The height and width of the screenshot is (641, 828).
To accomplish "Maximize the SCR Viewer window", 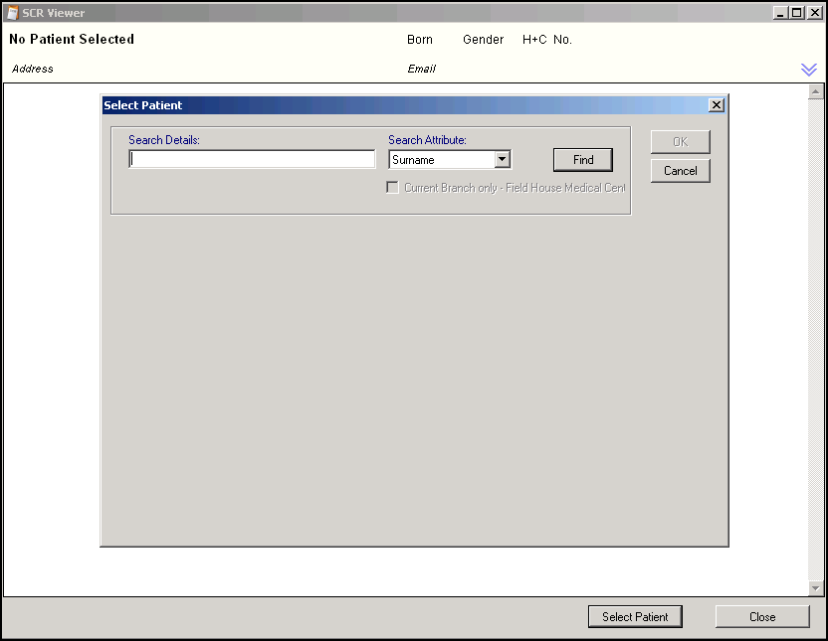I will point(797,13).
